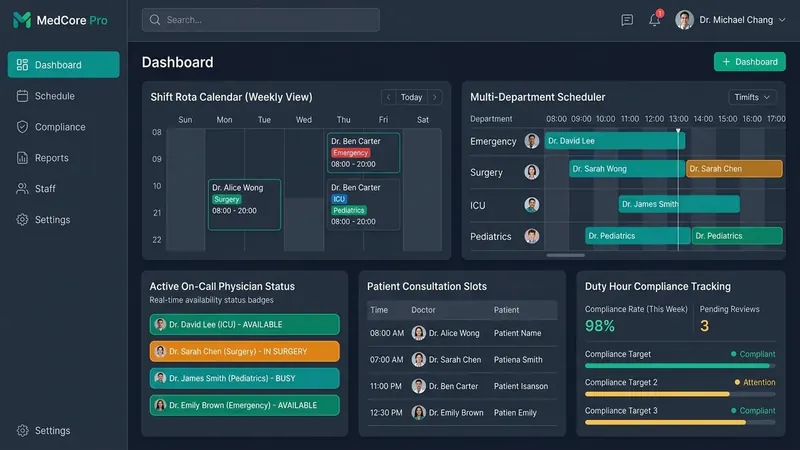Click the Patient column header
The height and width of the screenshot is (450, 800).
point(506,310)
